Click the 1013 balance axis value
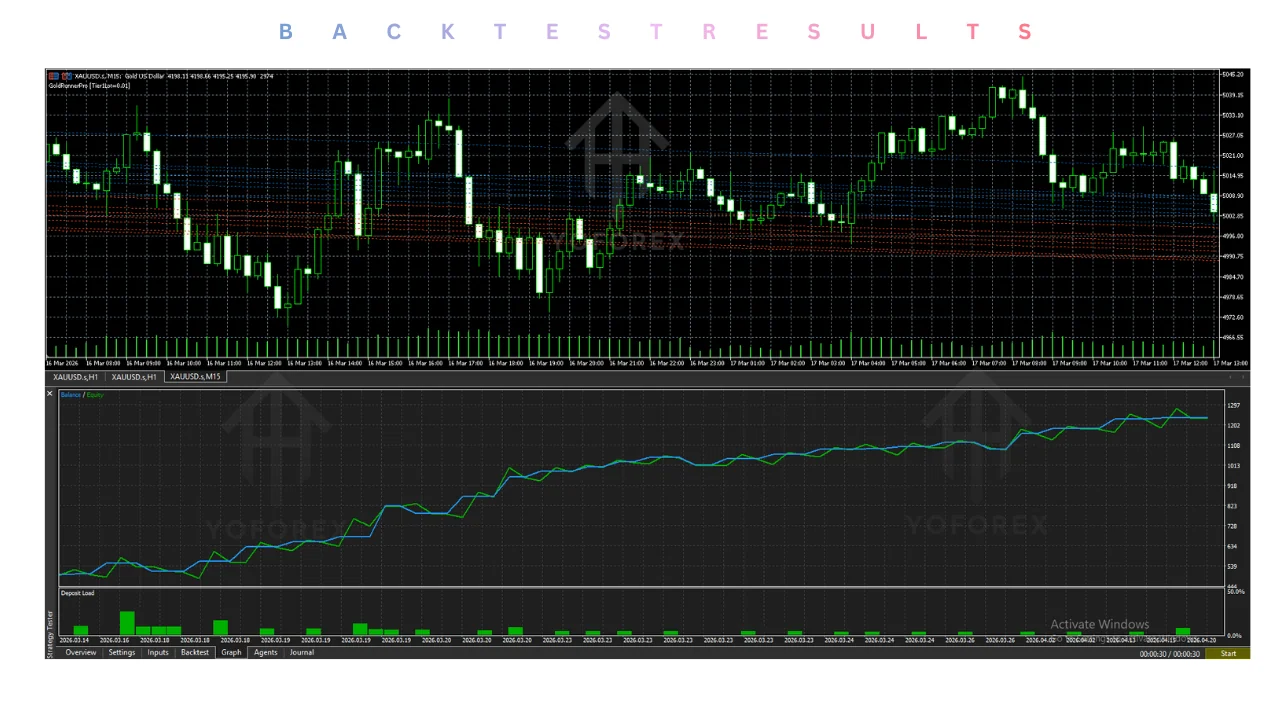 coord(1234,466)
